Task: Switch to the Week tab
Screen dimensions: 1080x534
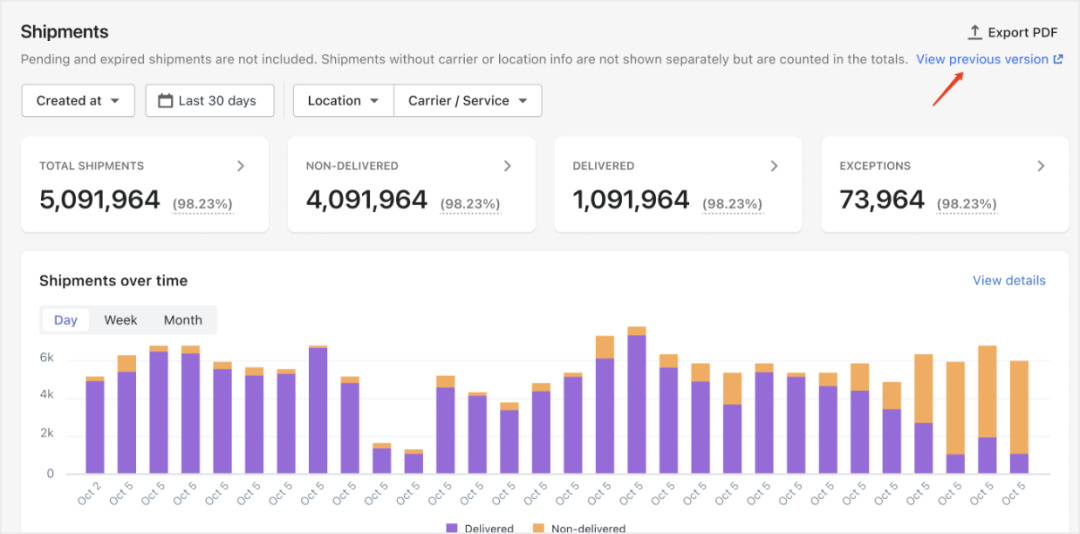Action: pos(121,320)
